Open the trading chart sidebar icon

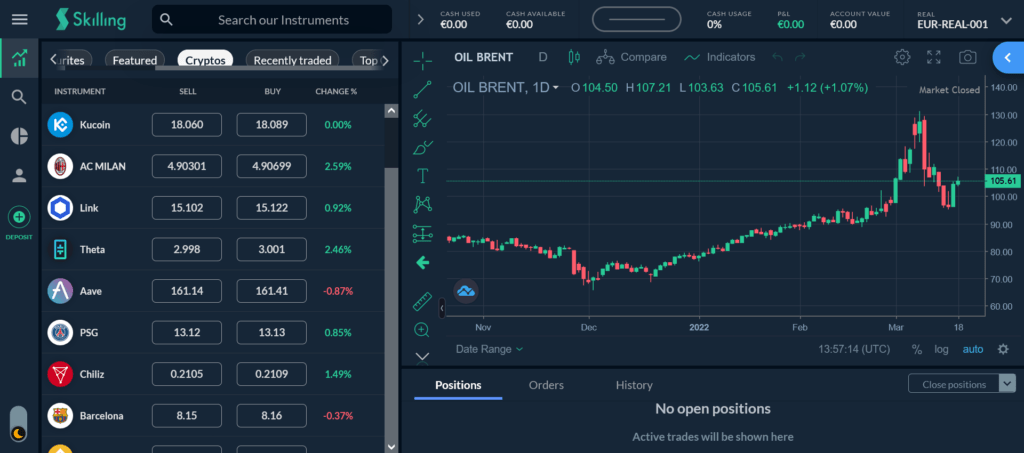(x=20, y=58)
